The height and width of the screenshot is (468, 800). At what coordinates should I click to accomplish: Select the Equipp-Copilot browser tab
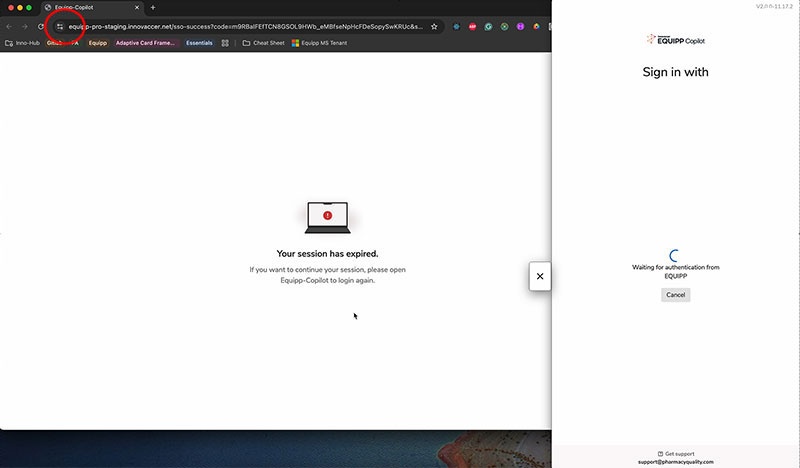click(x=92, y=8)
